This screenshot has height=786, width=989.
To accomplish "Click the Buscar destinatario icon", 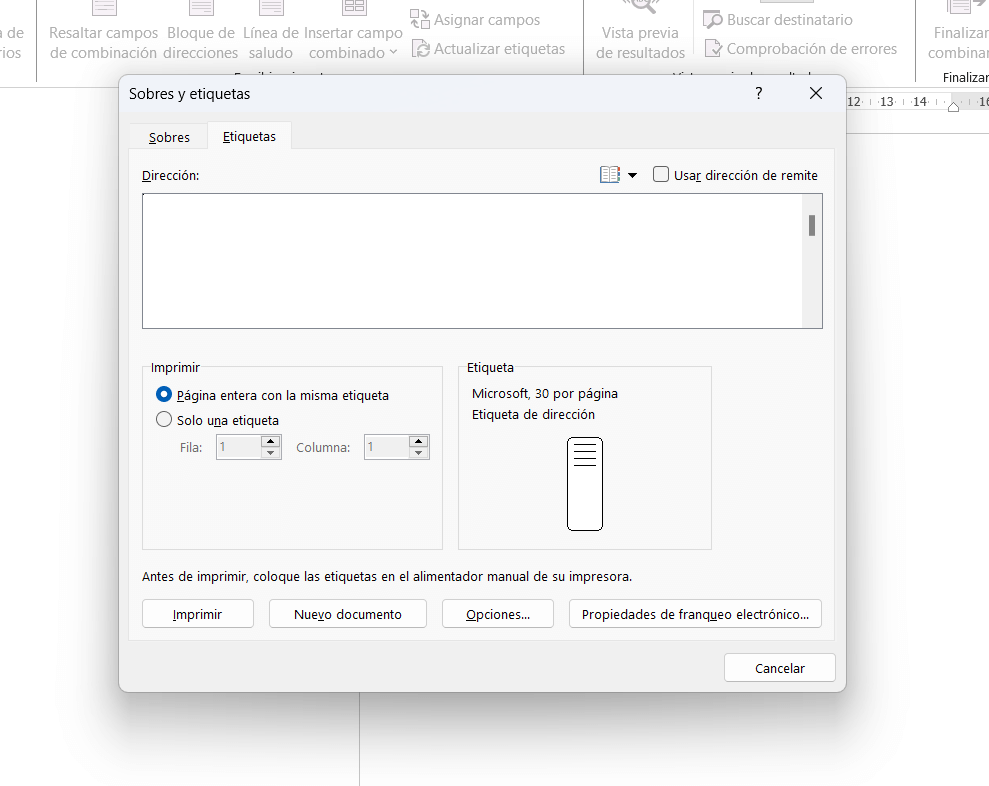I will coord(713,20).
